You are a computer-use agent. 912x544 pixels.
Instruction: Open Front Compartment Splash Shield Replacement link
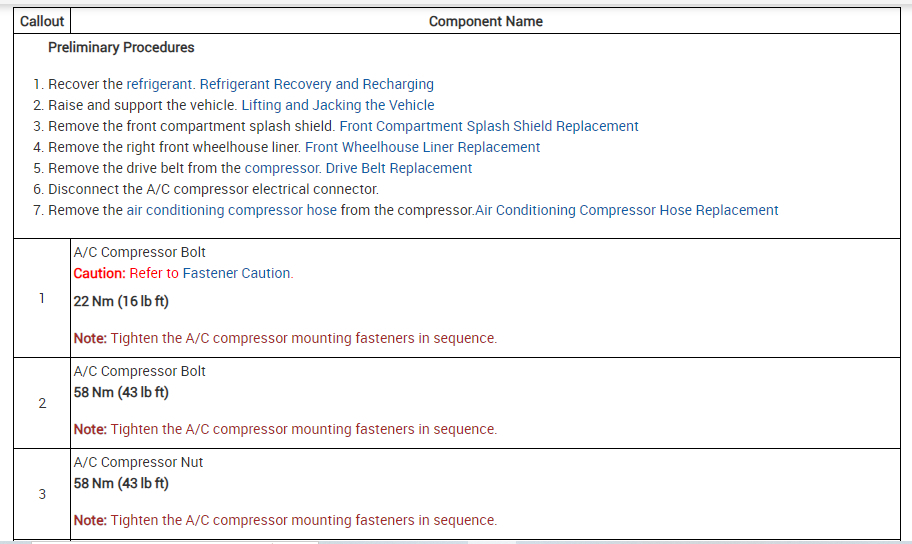(489, 126)
